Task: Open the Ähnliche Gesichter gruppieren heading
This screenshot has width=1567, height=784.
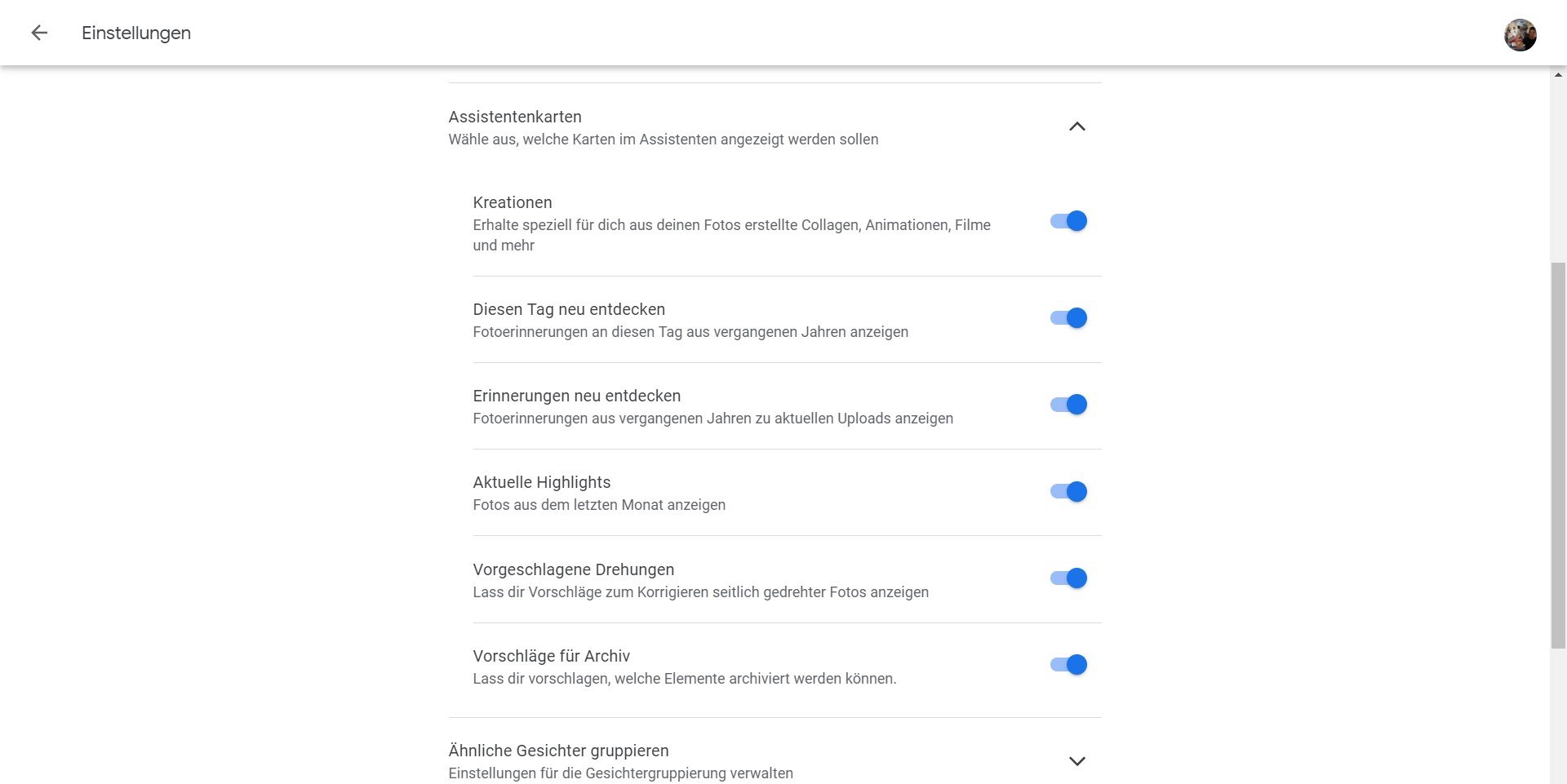Action: point(558,751)
